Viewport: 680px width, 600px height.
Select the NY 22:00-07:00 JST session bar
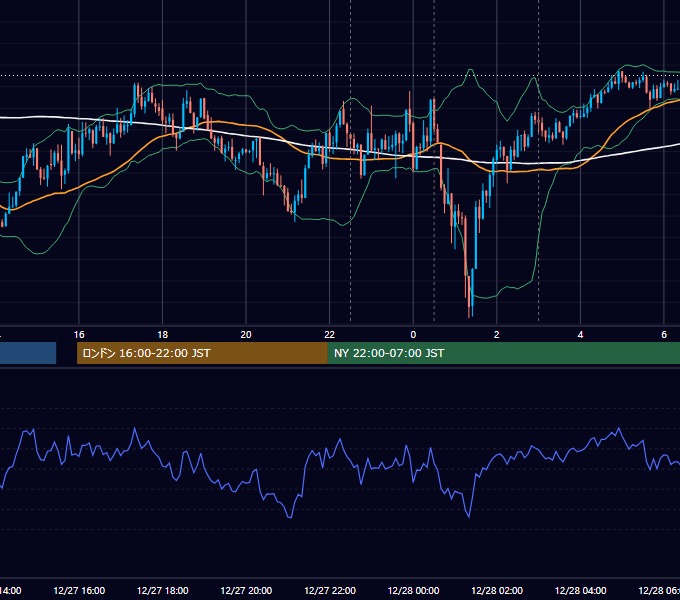click(x=503, y=353)
